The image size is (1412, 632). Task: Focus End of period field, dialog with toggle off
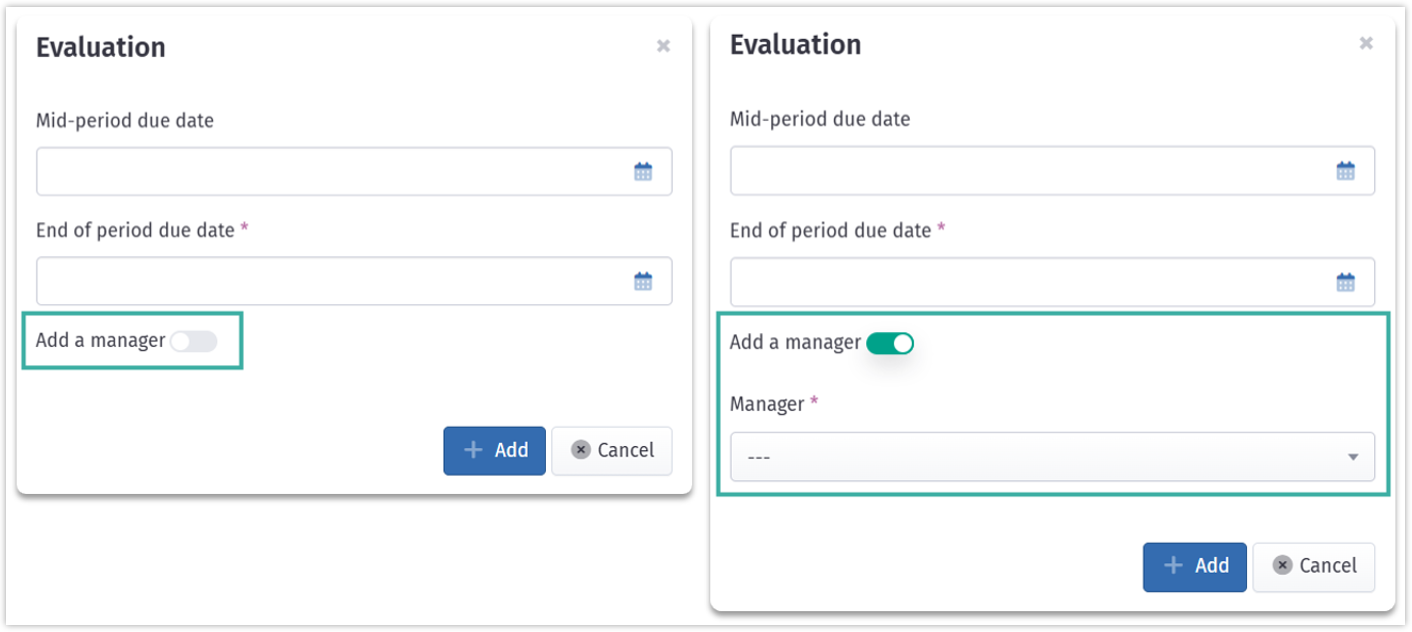330,281
